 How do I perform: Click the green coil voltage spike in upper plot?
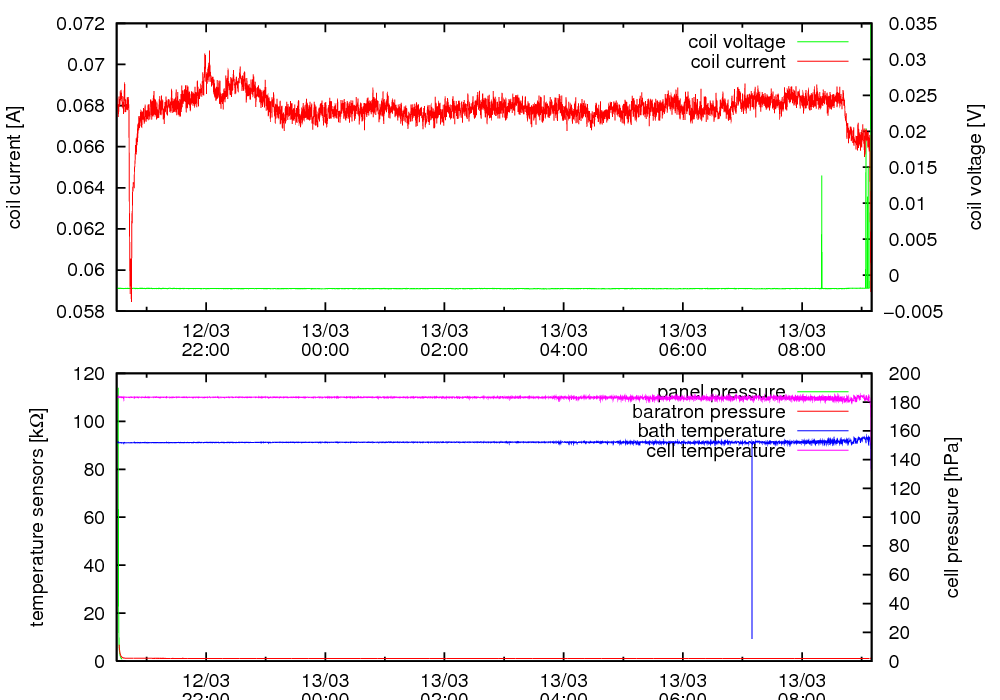(x=822, y=230)
